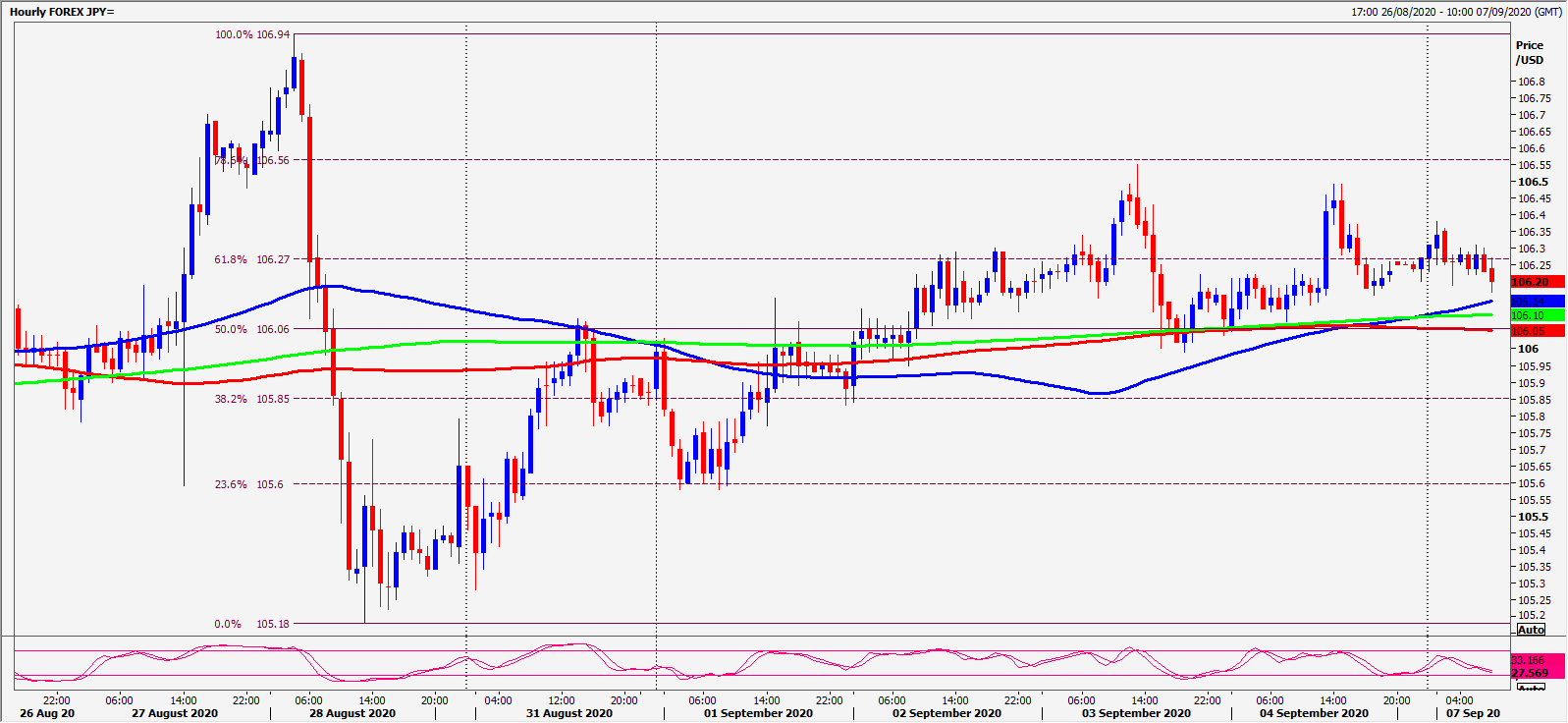1568x723 pixels.
Task: Click the '31 August 2020' date label
Action: [569, 713]
